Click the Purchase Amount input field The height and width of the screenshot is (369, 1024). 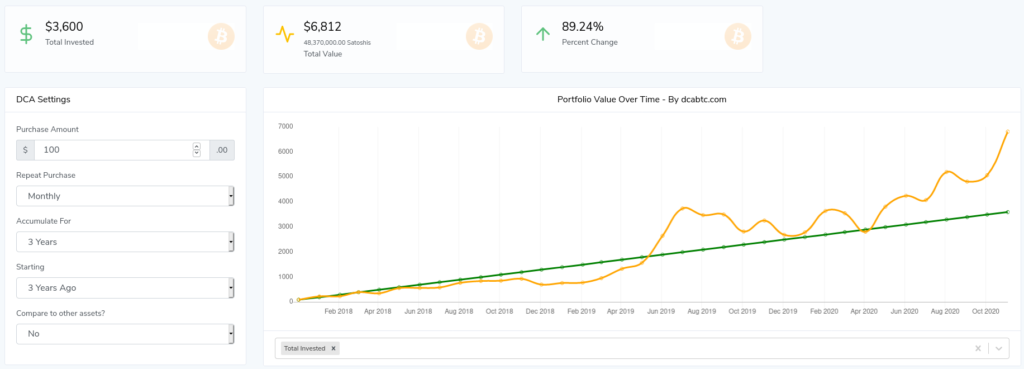point(121,150)
